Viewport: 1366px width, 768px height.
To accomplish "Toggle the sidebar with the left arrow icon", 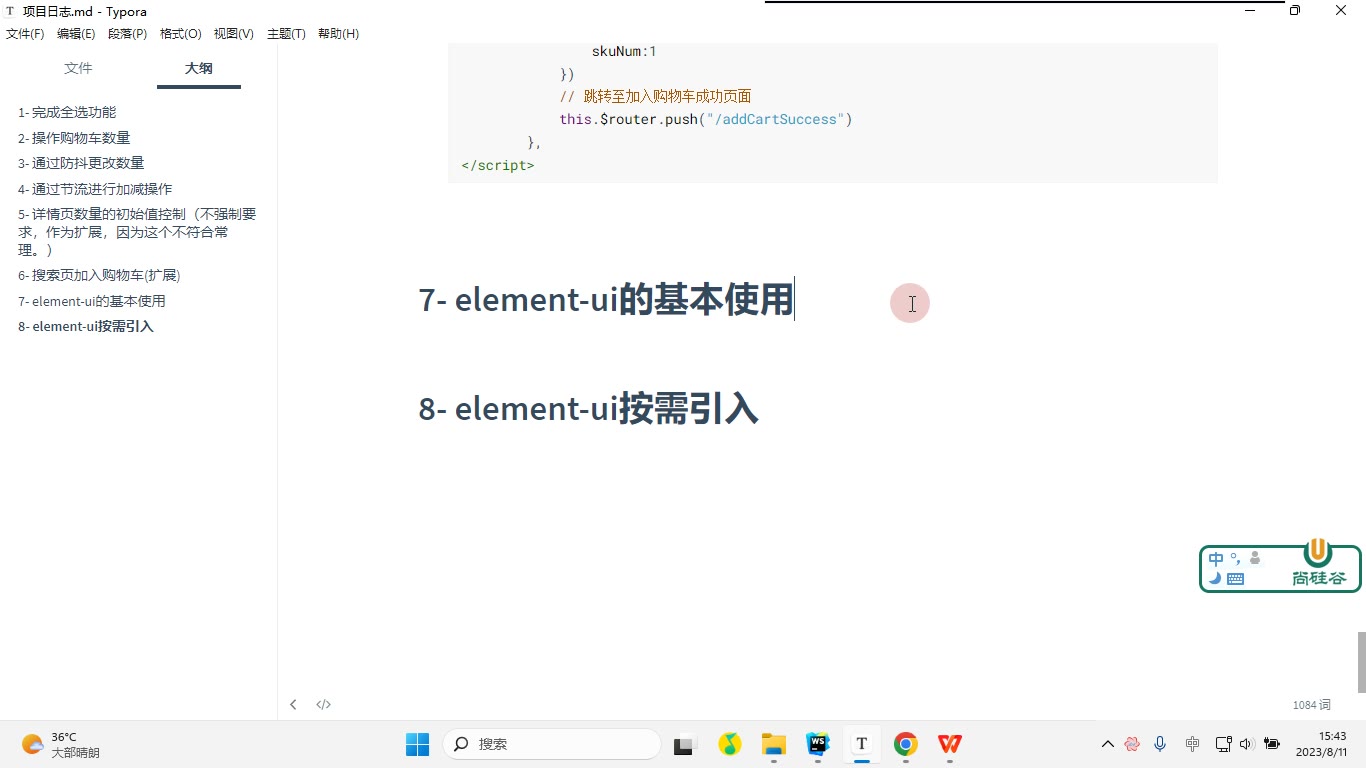I will pyautogui.click(x=293, y=705).
